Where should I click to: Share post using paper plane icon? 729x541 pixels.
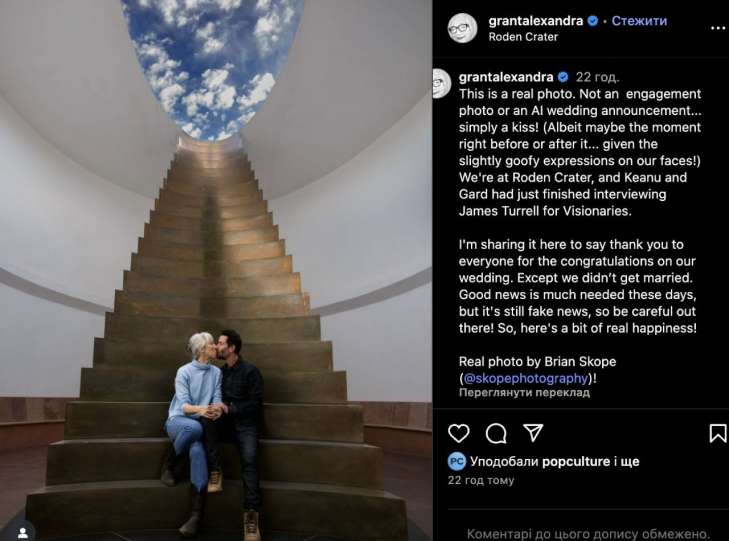[533, 433]
